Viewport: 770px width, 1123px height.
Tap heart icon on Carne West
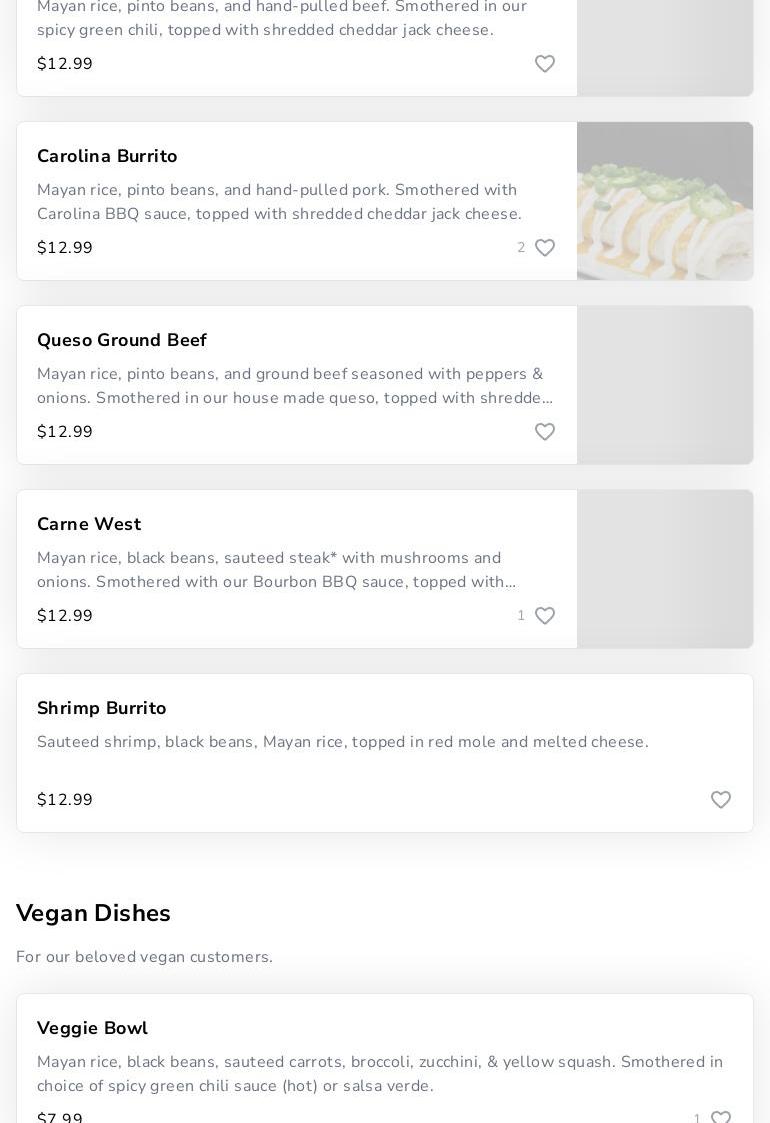click(544, 616)
